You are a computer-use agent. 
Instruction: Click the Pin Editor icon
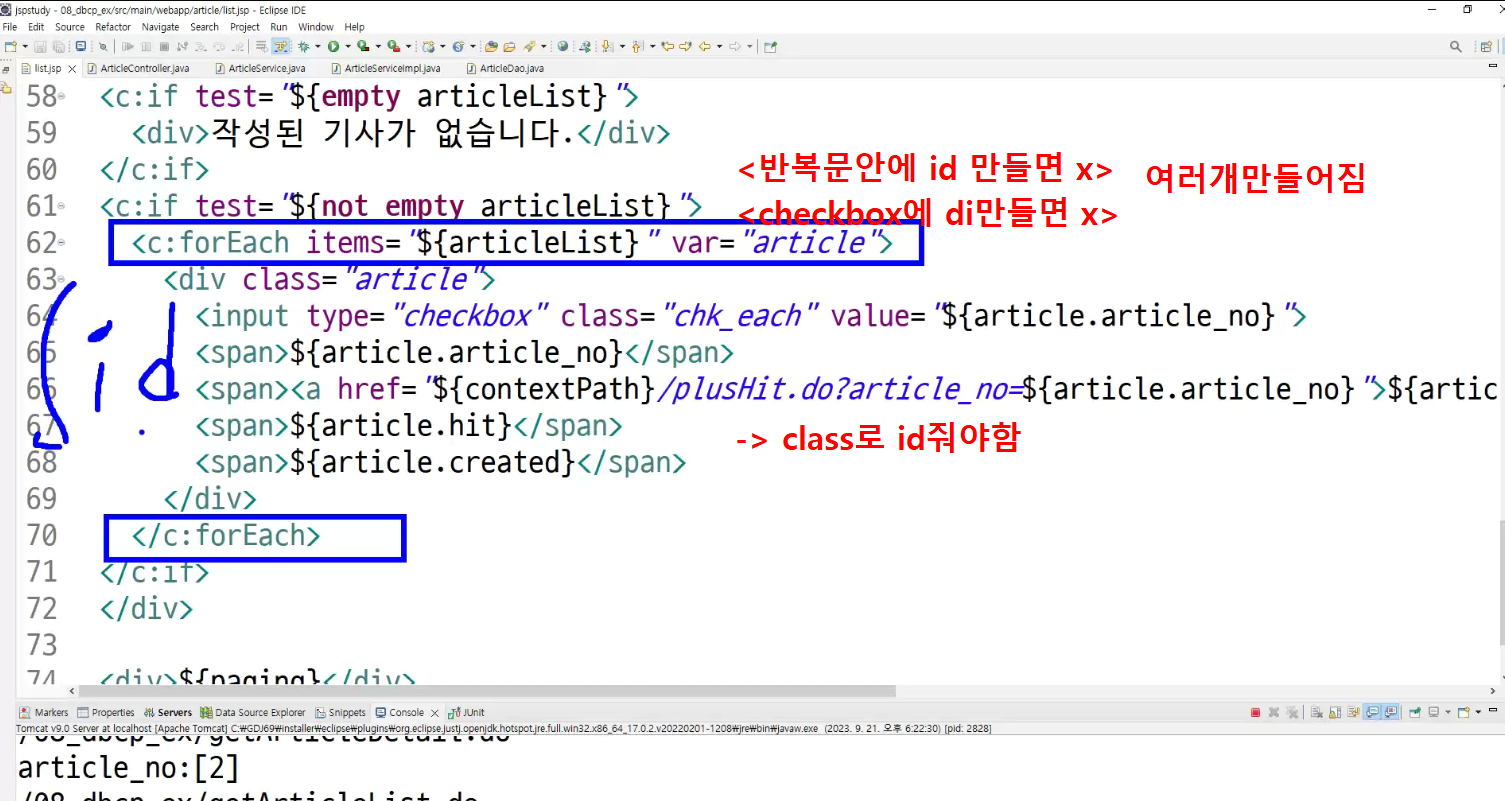[771, 46]
